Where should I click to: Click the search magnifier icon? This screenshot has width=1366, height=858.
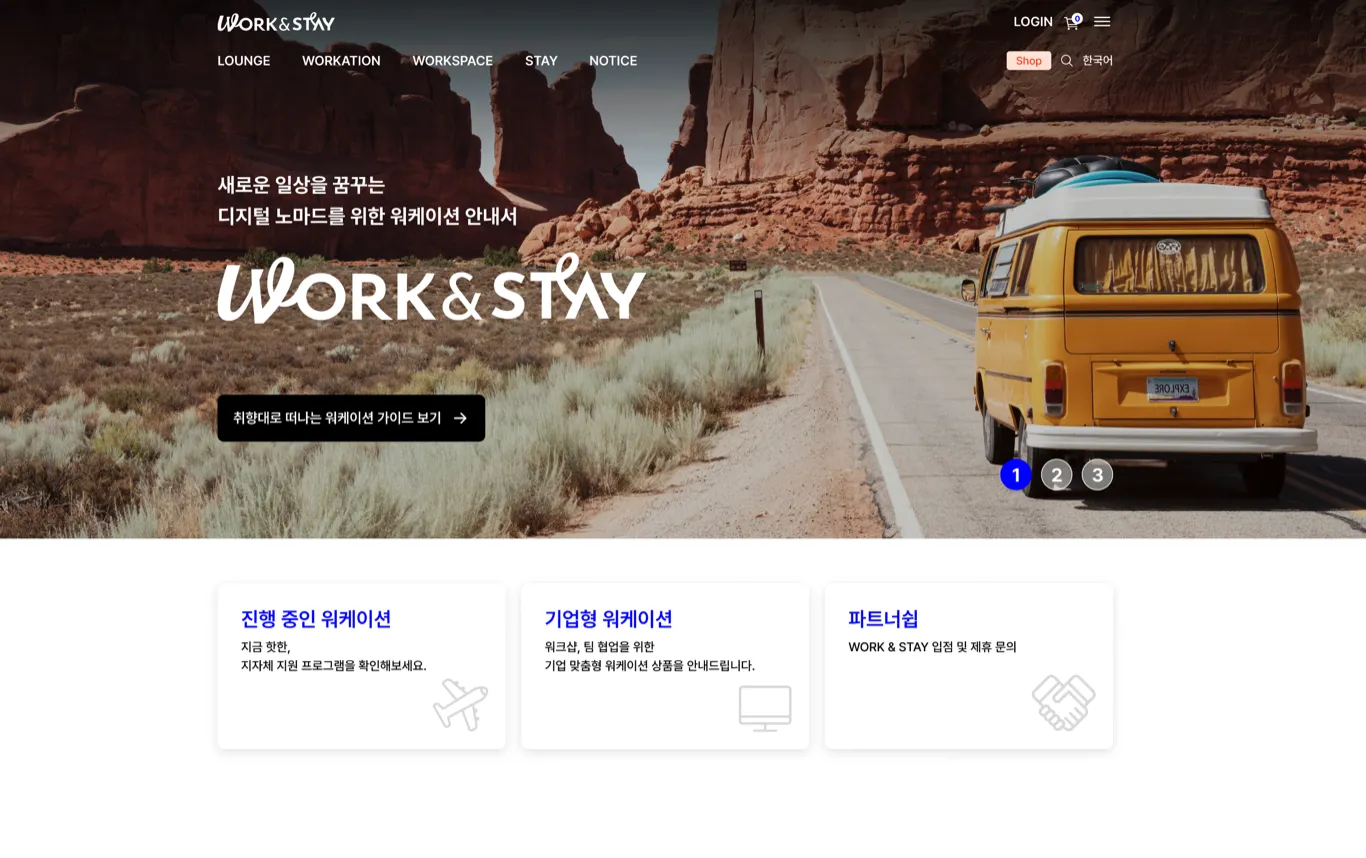click(x=1067, y=61)
